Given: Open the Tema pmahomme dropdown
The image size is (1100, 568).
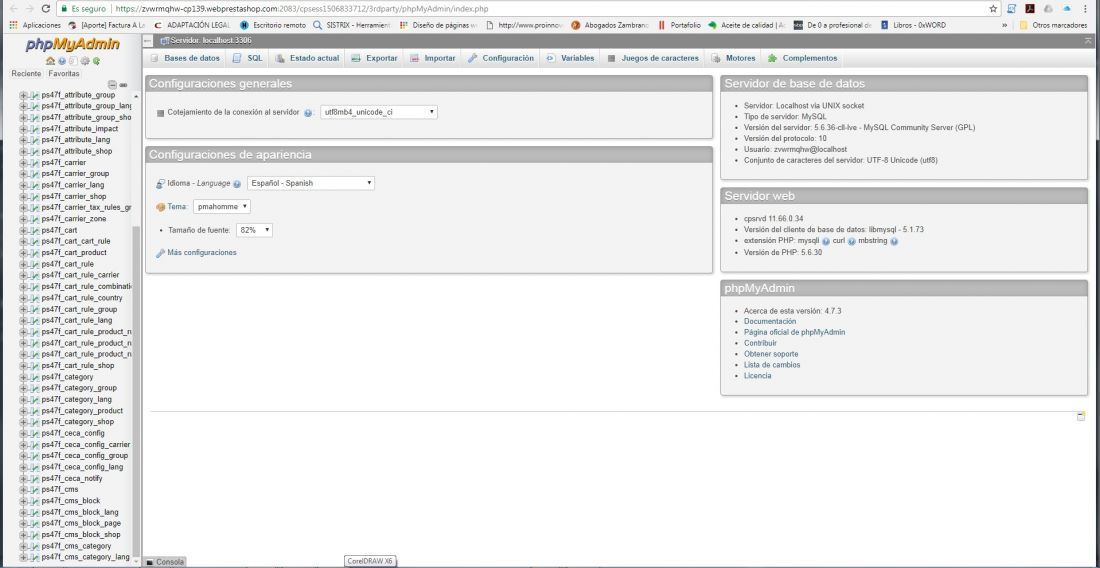Looking at the screenshot, I should 222,207.
